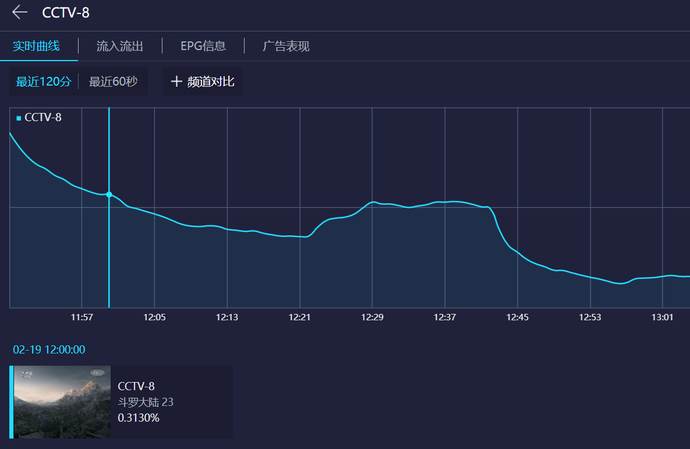Switch to the 流入流出 tab
This screenshot has width=690, height=449.
click(120, 46)
